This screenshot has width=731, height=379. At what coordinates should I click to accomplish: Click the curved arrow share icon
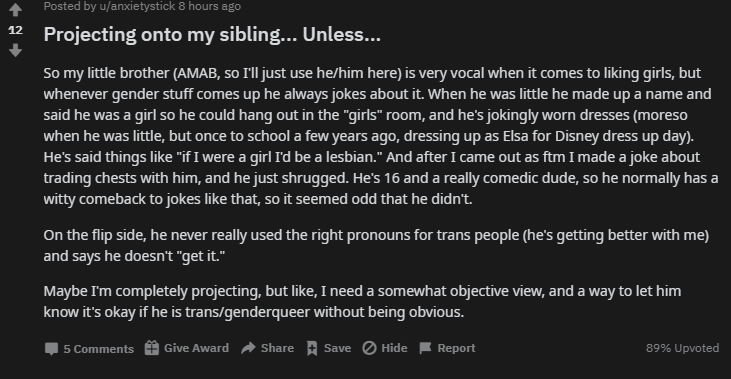coord(248,348)
